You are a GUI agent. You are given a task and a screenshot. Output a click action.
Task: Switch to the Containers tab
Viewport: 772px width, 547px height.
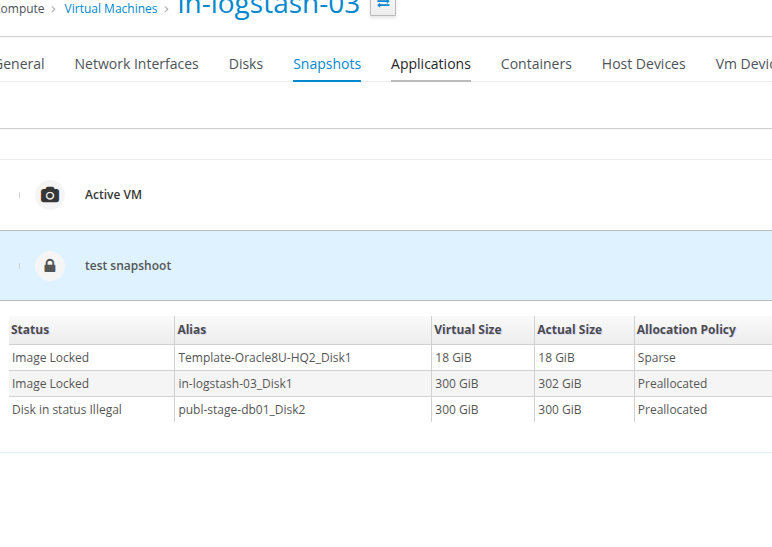536,64
